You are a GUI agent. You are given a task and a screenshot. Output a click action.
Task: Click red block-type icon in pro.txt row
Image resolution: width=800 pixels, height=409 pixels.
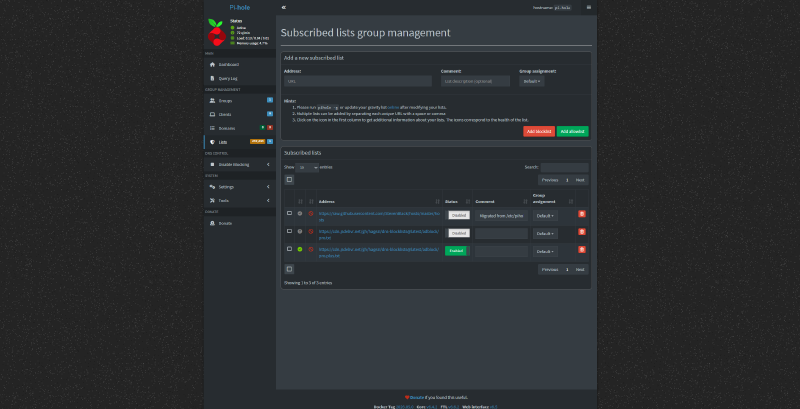click(311, 232)
